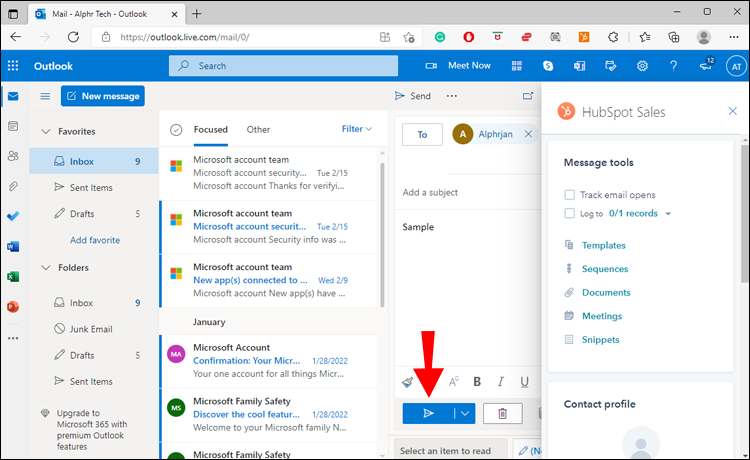Viewport: 750px width, 460px height.
Task: Switch to the Other tab
Action: [x=258, y=130]
